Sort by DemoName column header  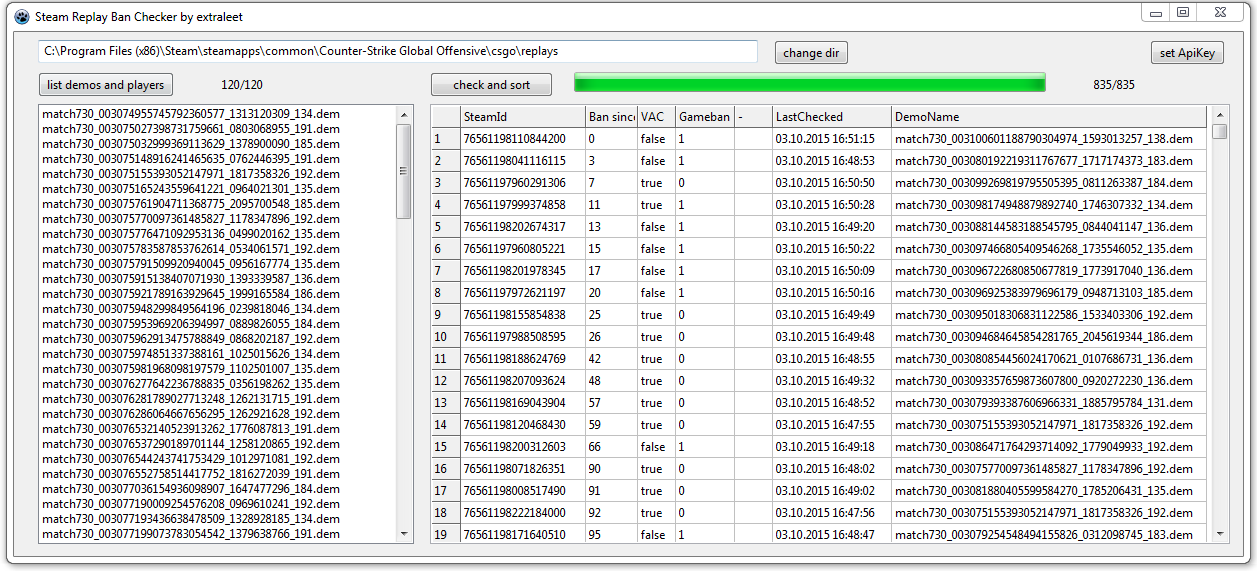coord(1049,117)
